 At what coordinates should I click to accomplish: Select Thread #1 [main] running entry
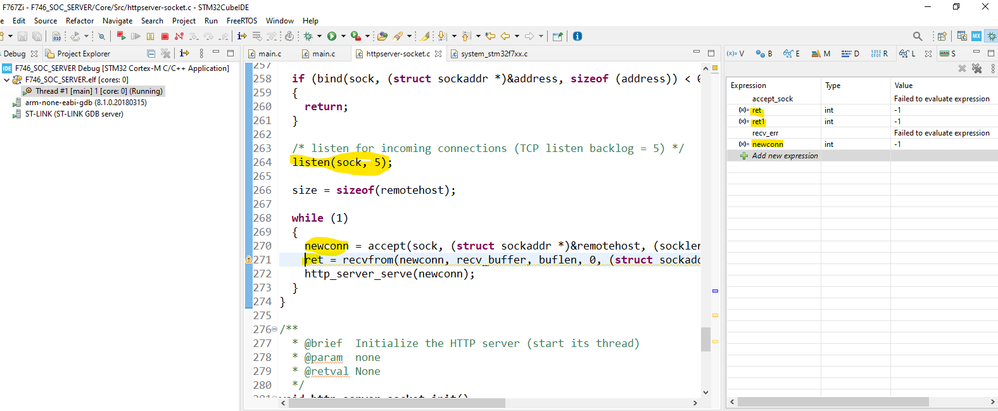pyautogui.click(x=94, y=91)
